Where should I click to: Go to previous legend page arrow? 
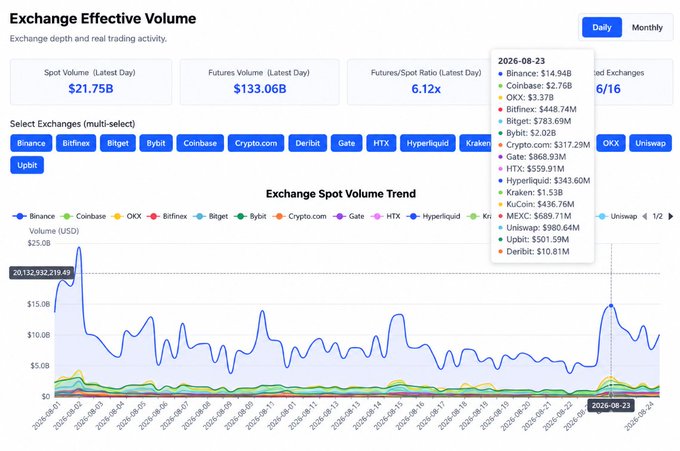pos(644,216)
